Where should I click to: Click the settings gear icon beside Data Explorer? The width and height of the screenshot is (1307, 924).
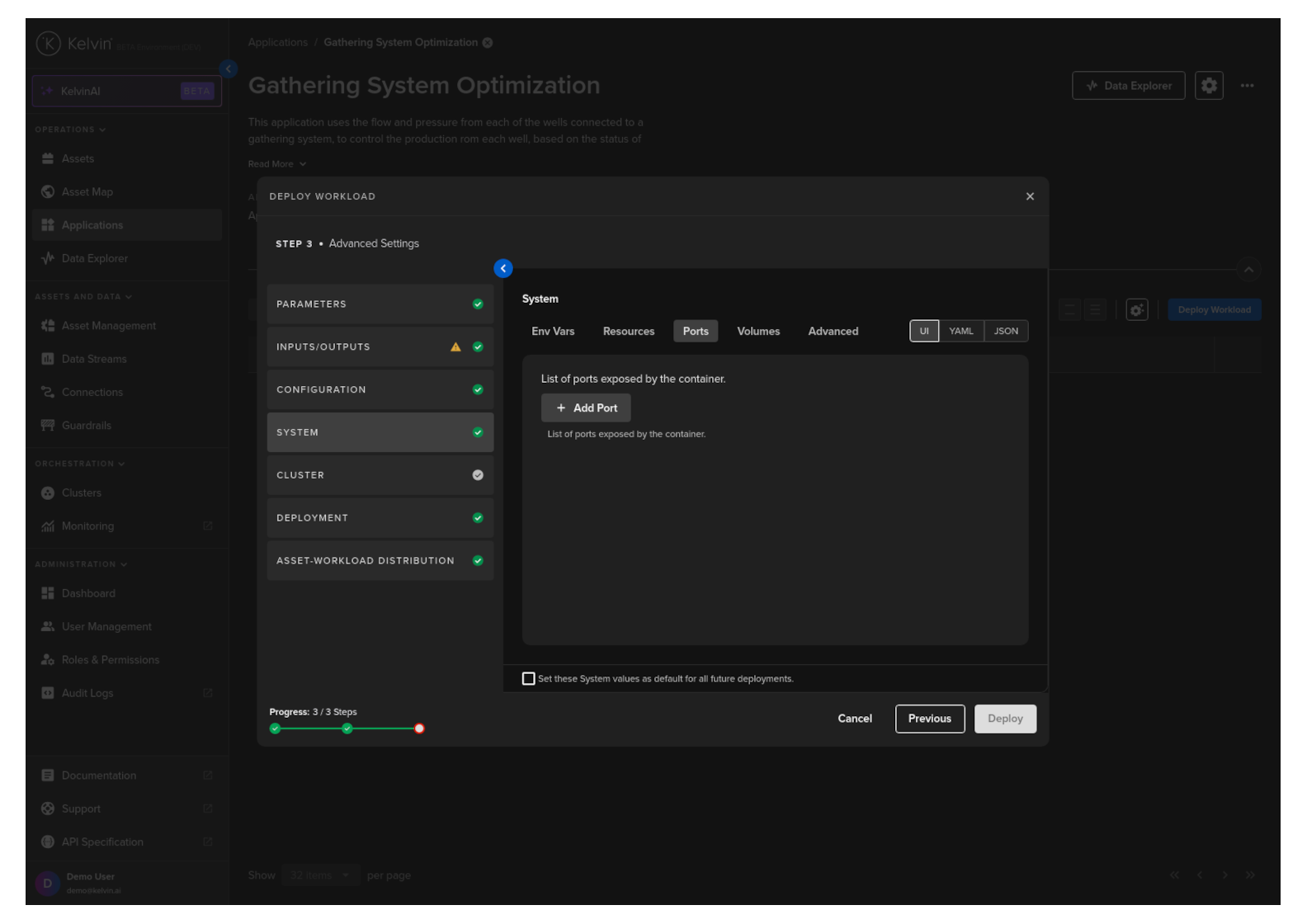tap(1209, 86)
